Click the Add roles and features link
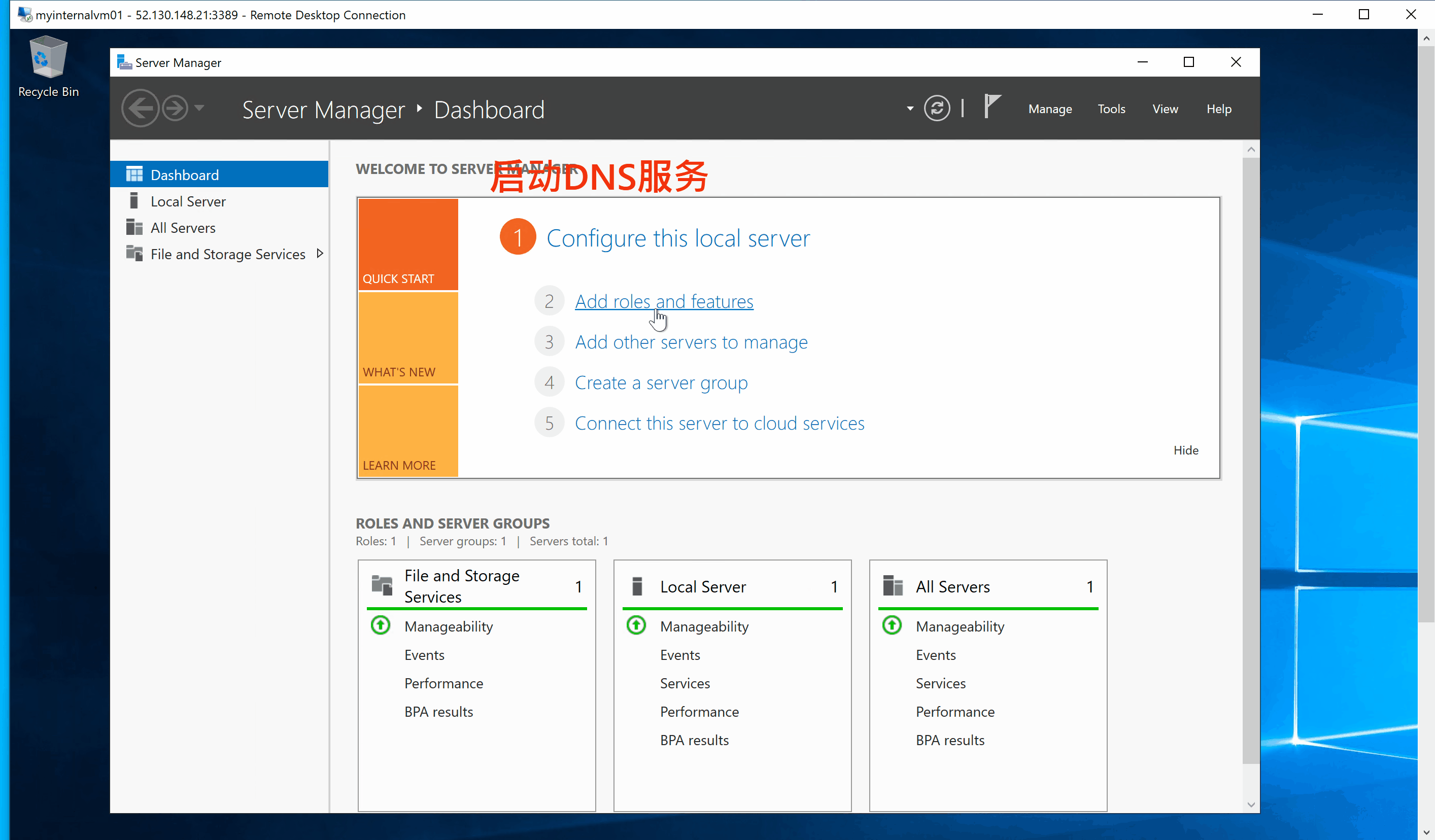Image resolution: width=1435 pixels, height=840 pixels. 664,301
